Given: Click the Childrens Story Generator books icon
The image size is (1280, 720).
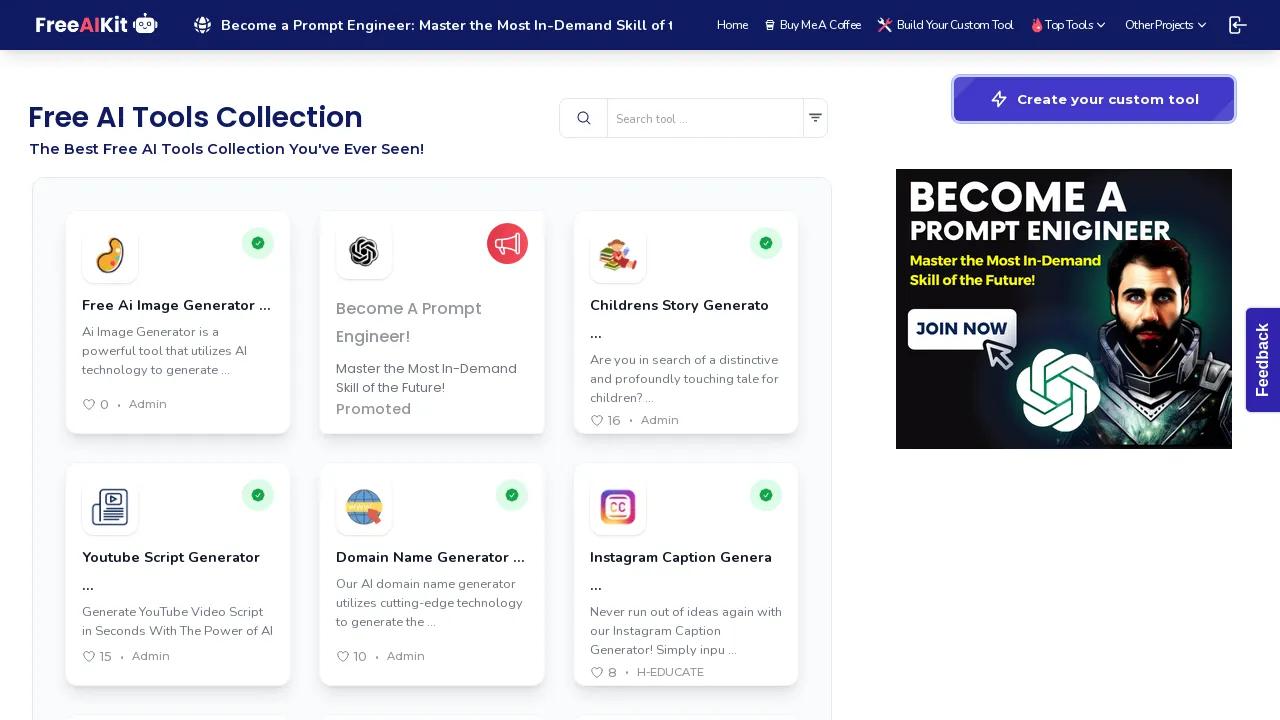Looking at the screenshot, I should click(x=618, y=255).
